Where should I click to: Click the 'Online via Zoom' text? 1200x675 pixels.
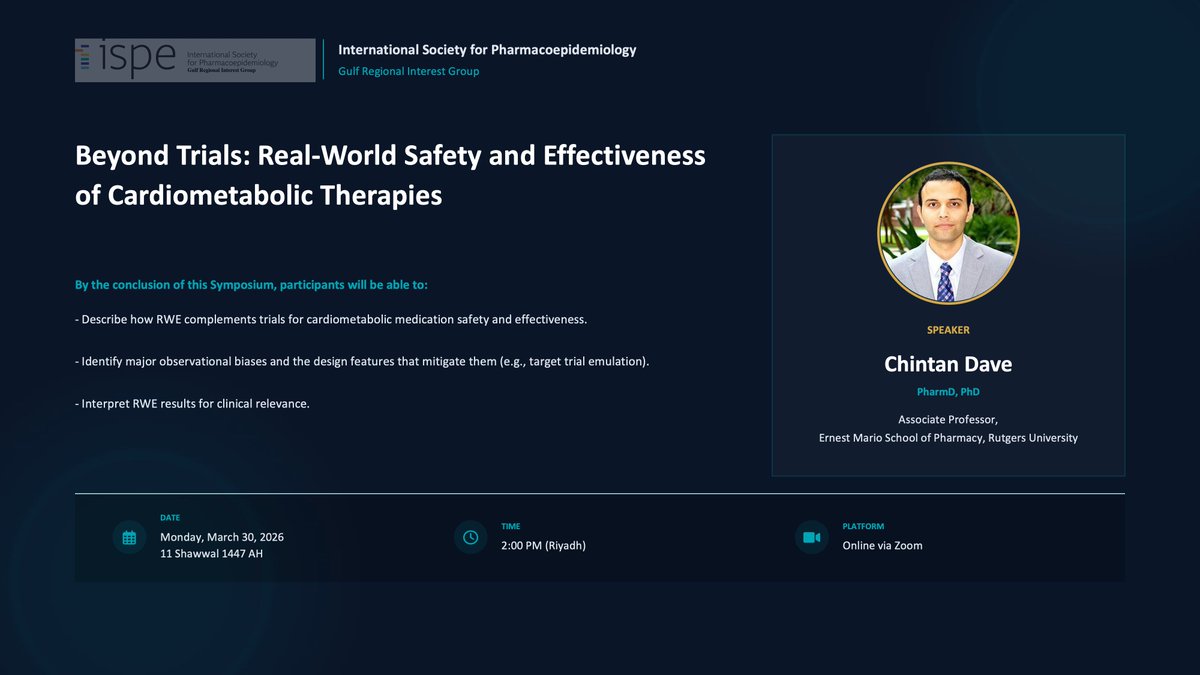coord(882,546)
